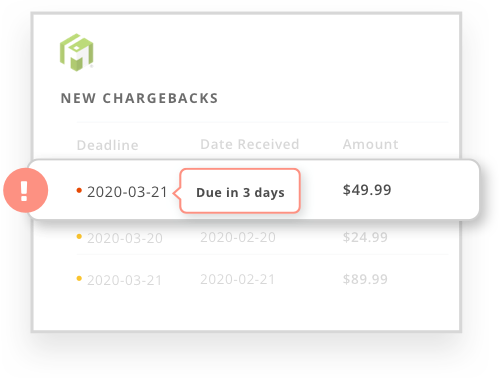
Task: Click the red exclamation alert icon
Action: [26, 190]
